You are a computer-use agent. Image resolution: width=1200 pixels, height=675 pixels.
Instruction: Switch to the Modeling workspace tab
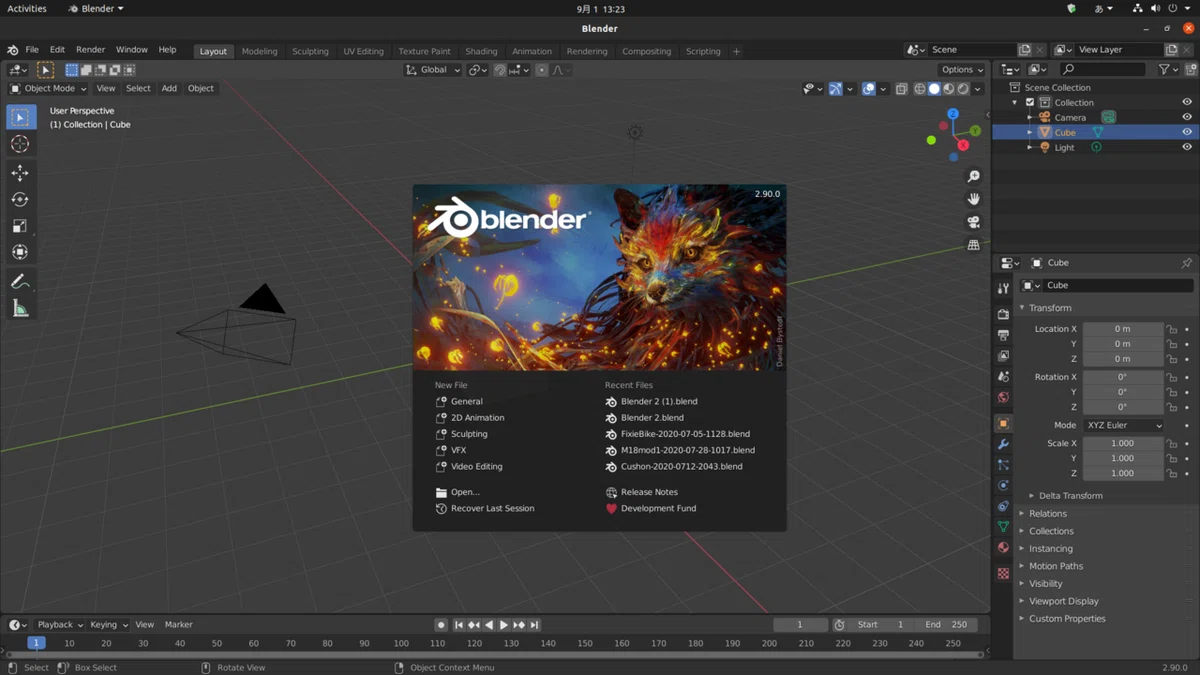(259, 51)
